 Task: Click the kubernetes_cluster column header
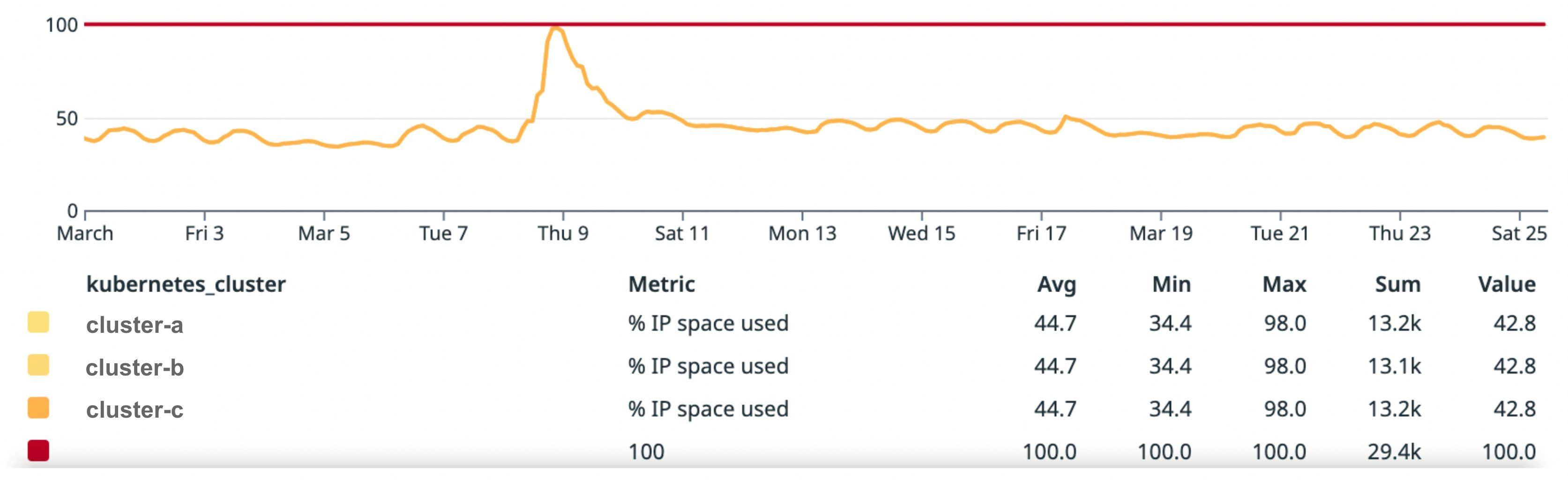(186, 285)
